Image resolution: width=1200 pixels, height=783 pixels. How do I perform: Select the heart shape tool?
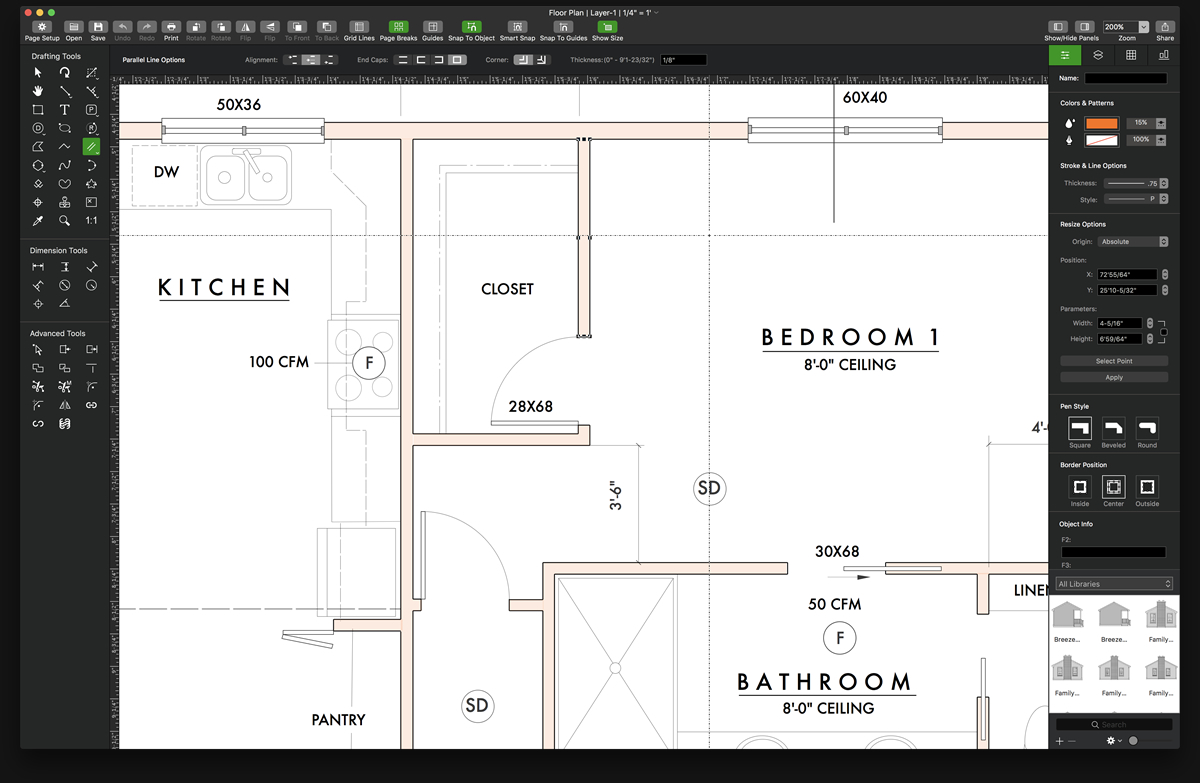[x=64, y=183]
